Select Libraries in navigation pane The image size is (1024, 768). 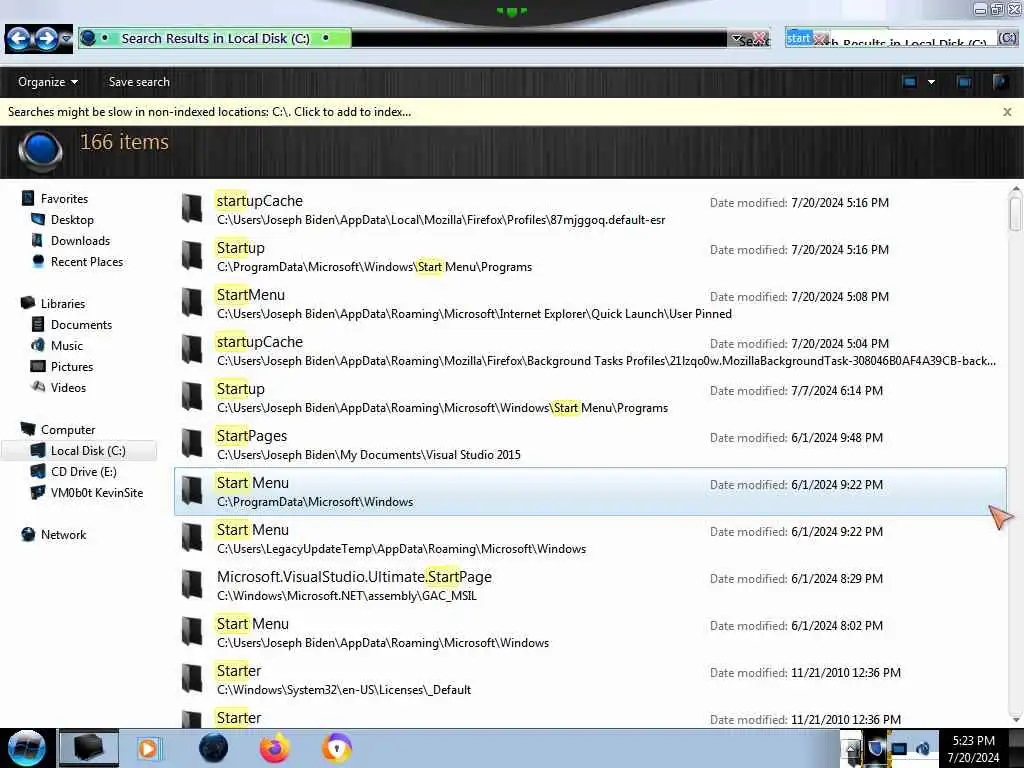pos(63,303)
